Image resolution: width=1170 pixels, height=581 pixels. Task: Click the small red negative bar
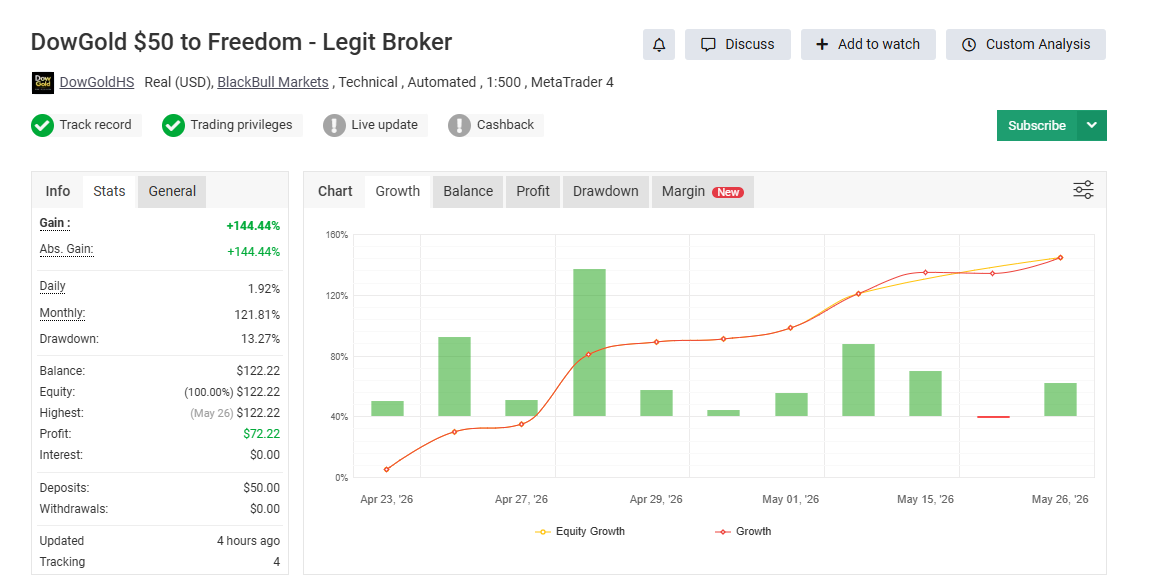[993, 417]
